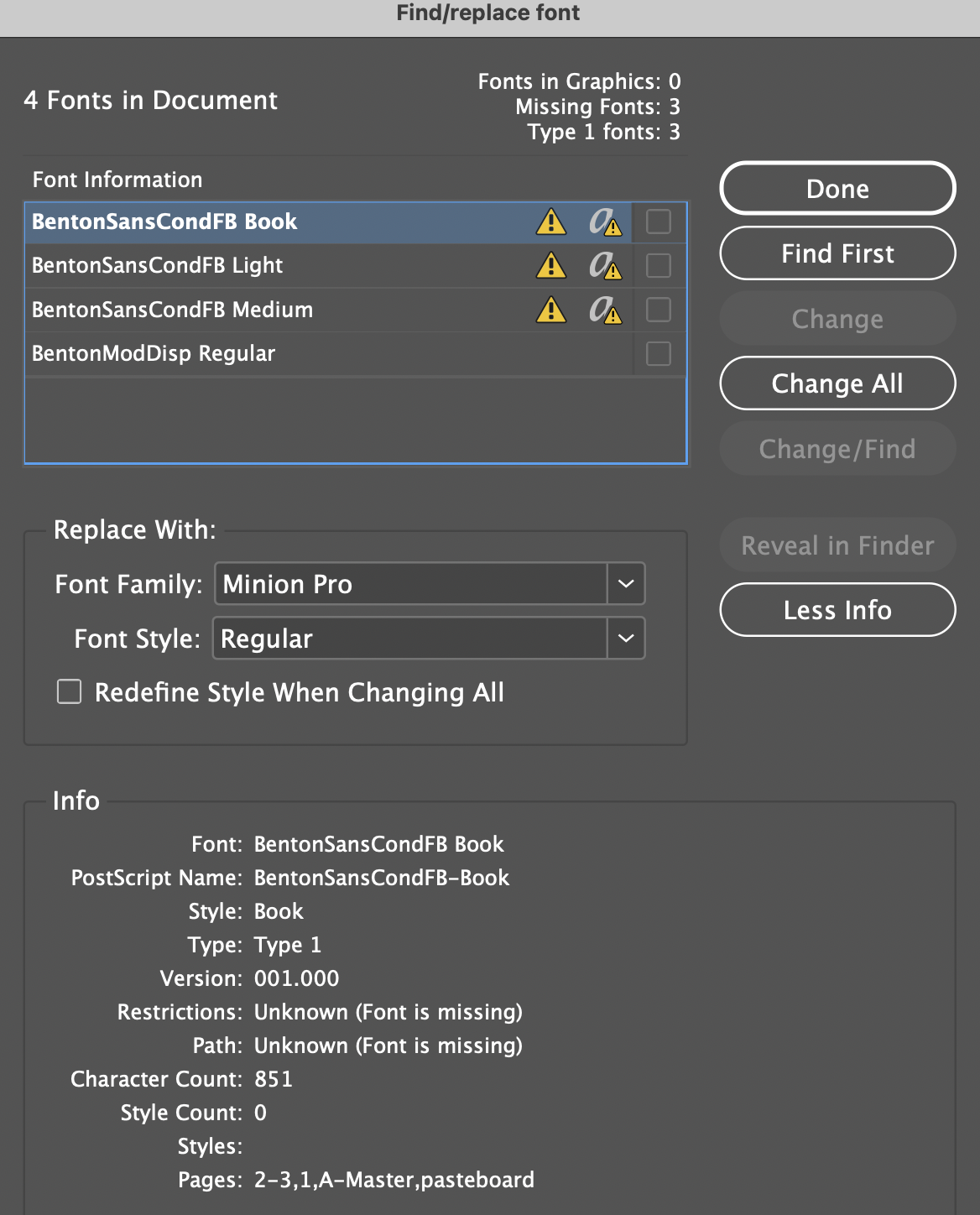This screenshot has width=980, height=1215.
Task: Expand the Font Family chevron arrow
Action: 625,584
